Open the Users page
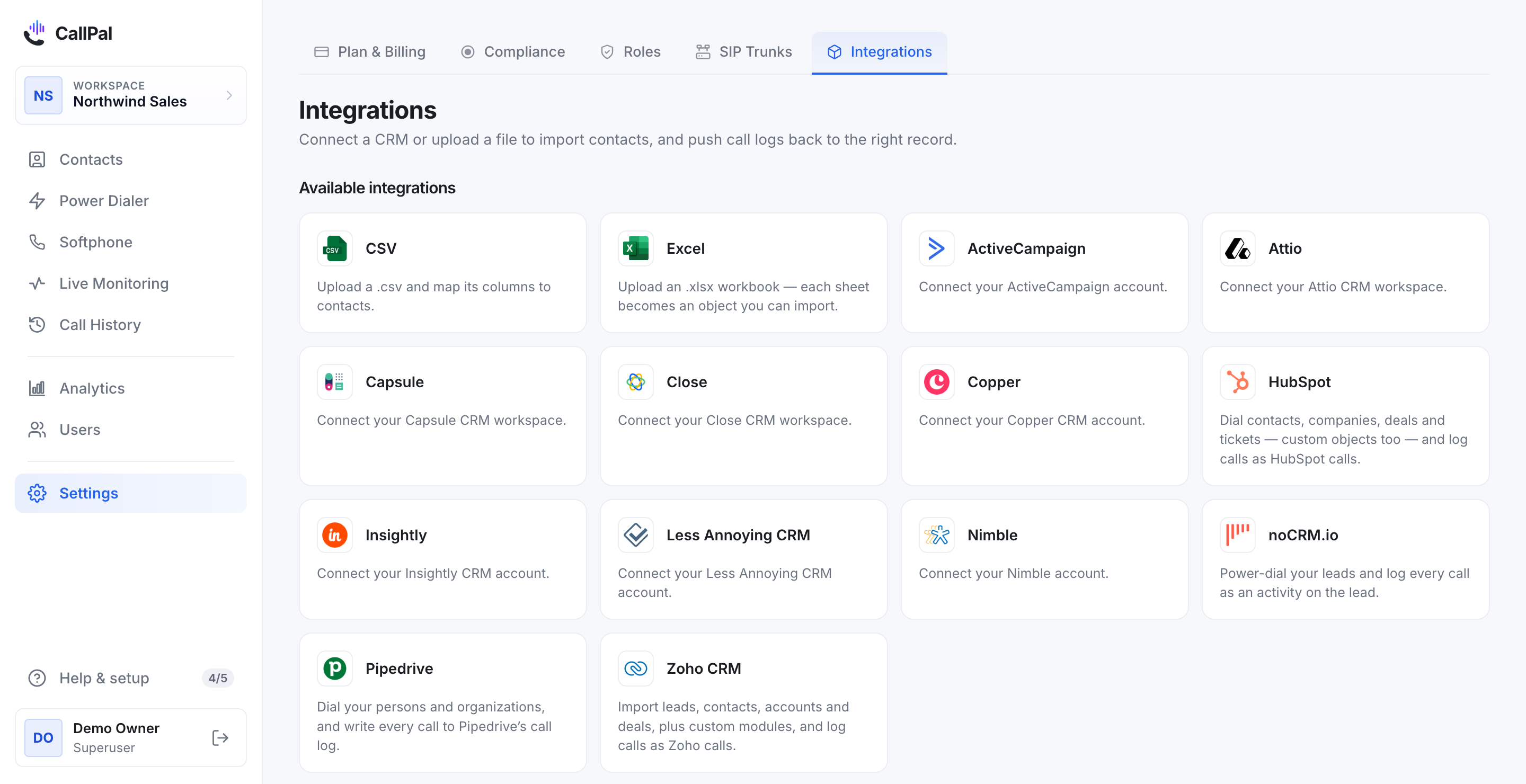 (131, 430)
